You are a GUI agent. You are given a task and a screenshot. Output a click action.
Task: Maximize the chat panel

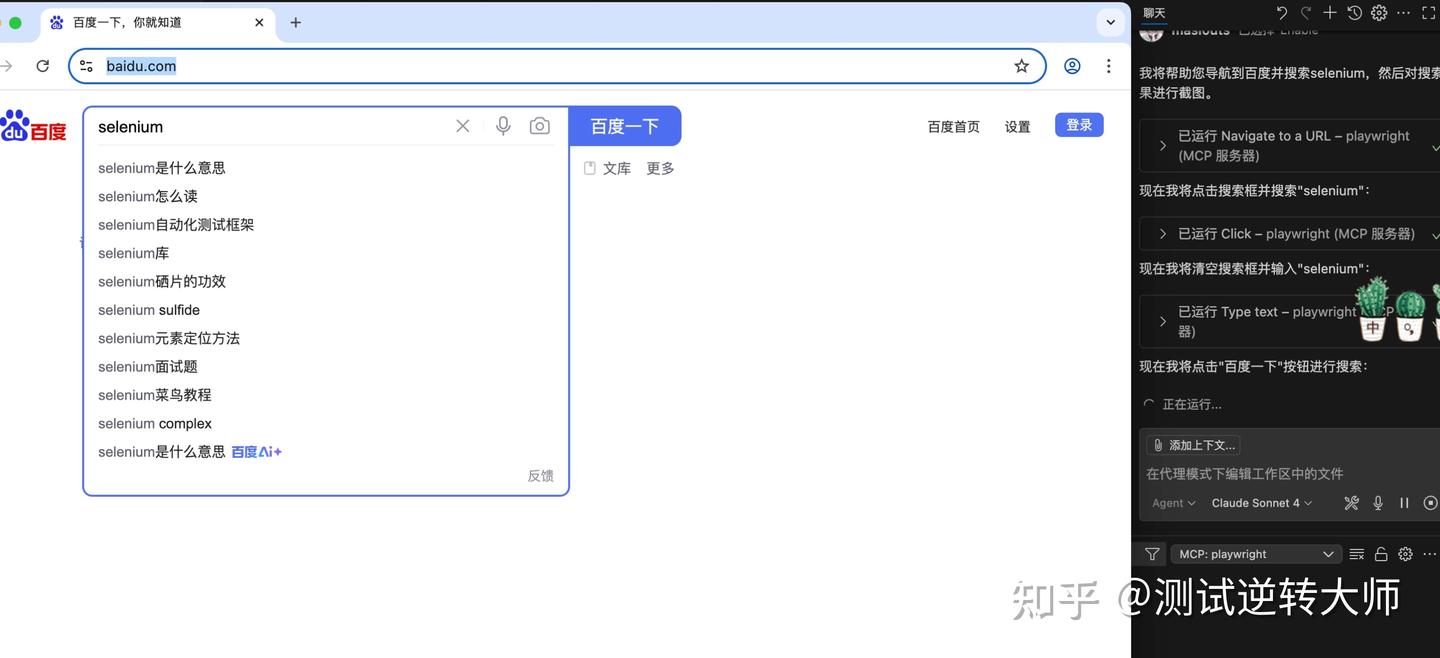(1429, 13)
